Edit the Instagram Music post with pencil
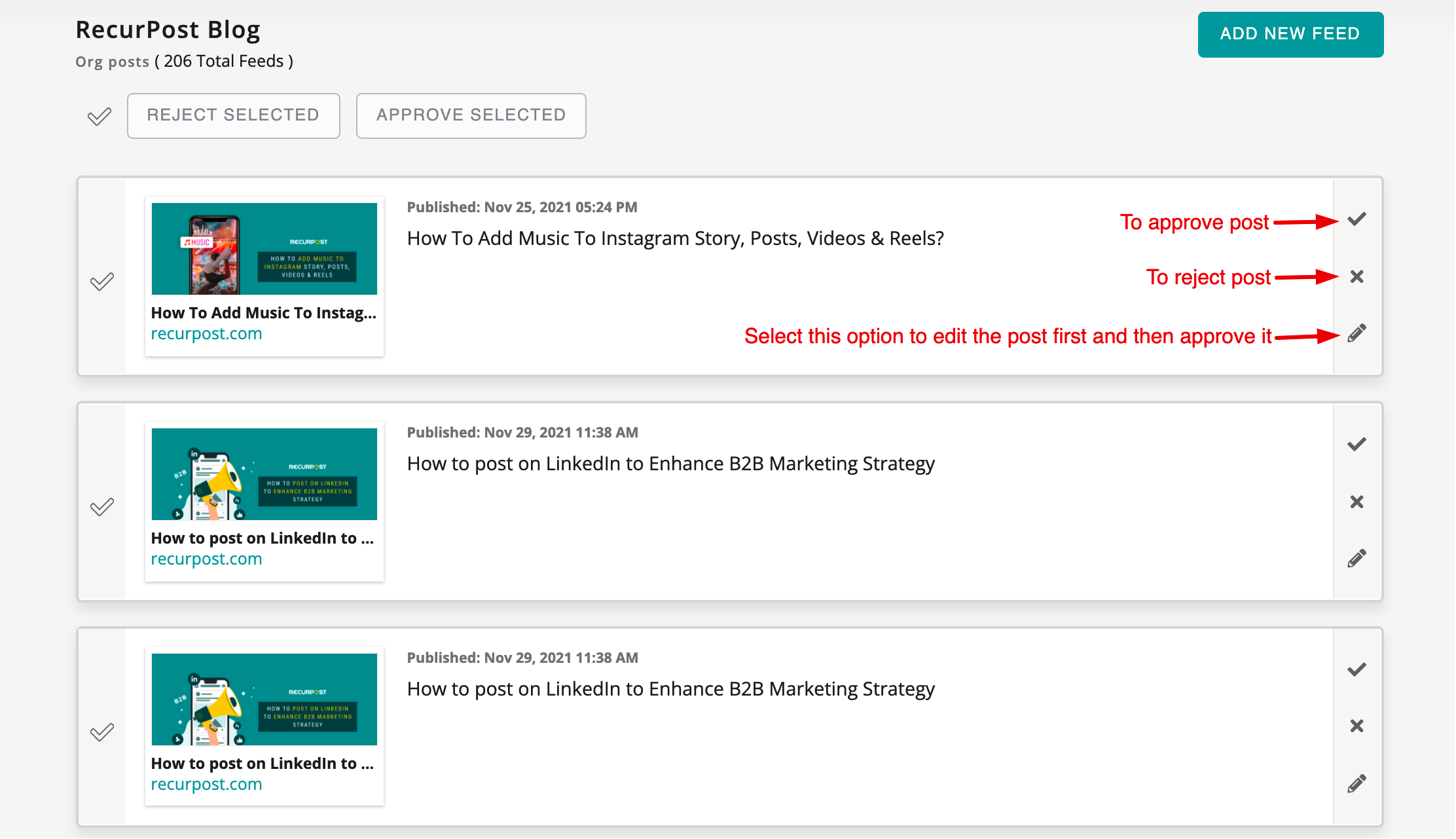 (x=1356, y=333)
